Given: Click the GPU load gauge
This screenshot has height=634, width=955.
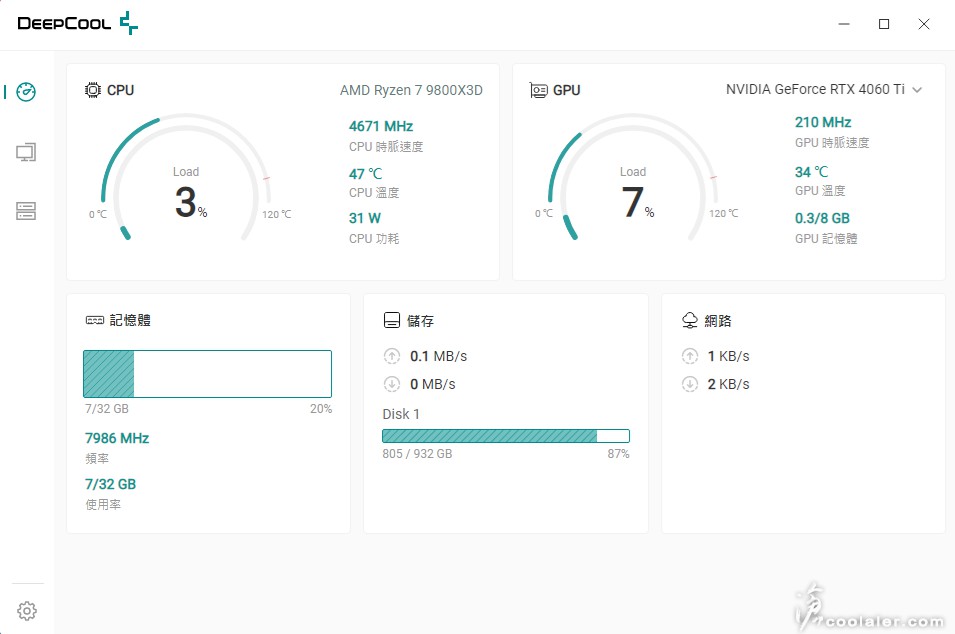Looking at the screenshot, I should point(633,178).
